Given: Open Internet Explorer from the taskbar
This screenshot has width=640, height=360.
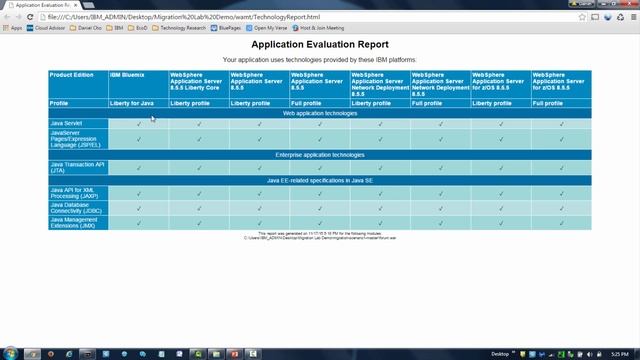Looking at the screenshot, I should point(69,354).
